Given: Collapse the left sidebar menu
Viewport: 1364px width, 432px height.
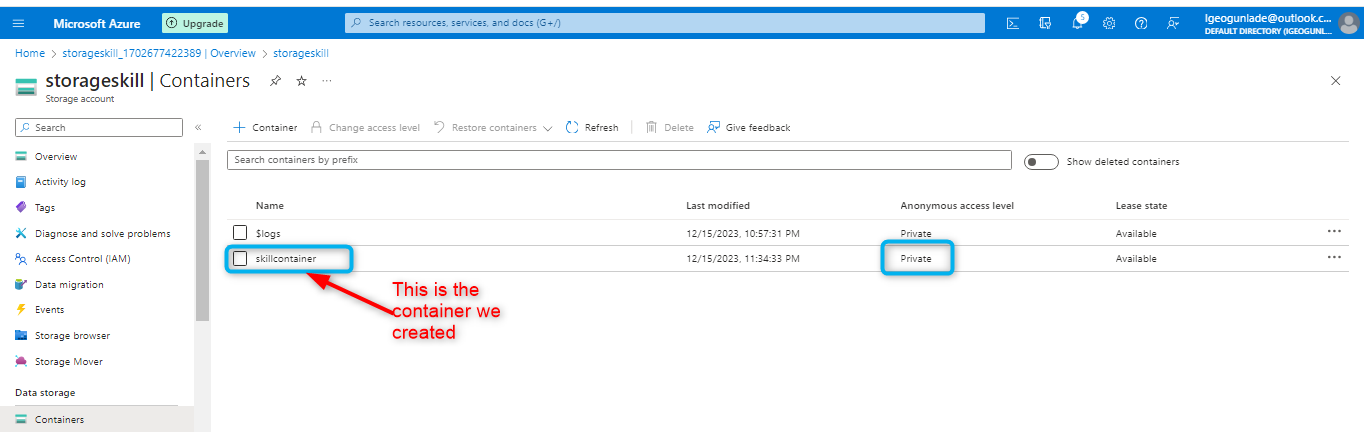Looking at the screenshot, I should [198, 127].
